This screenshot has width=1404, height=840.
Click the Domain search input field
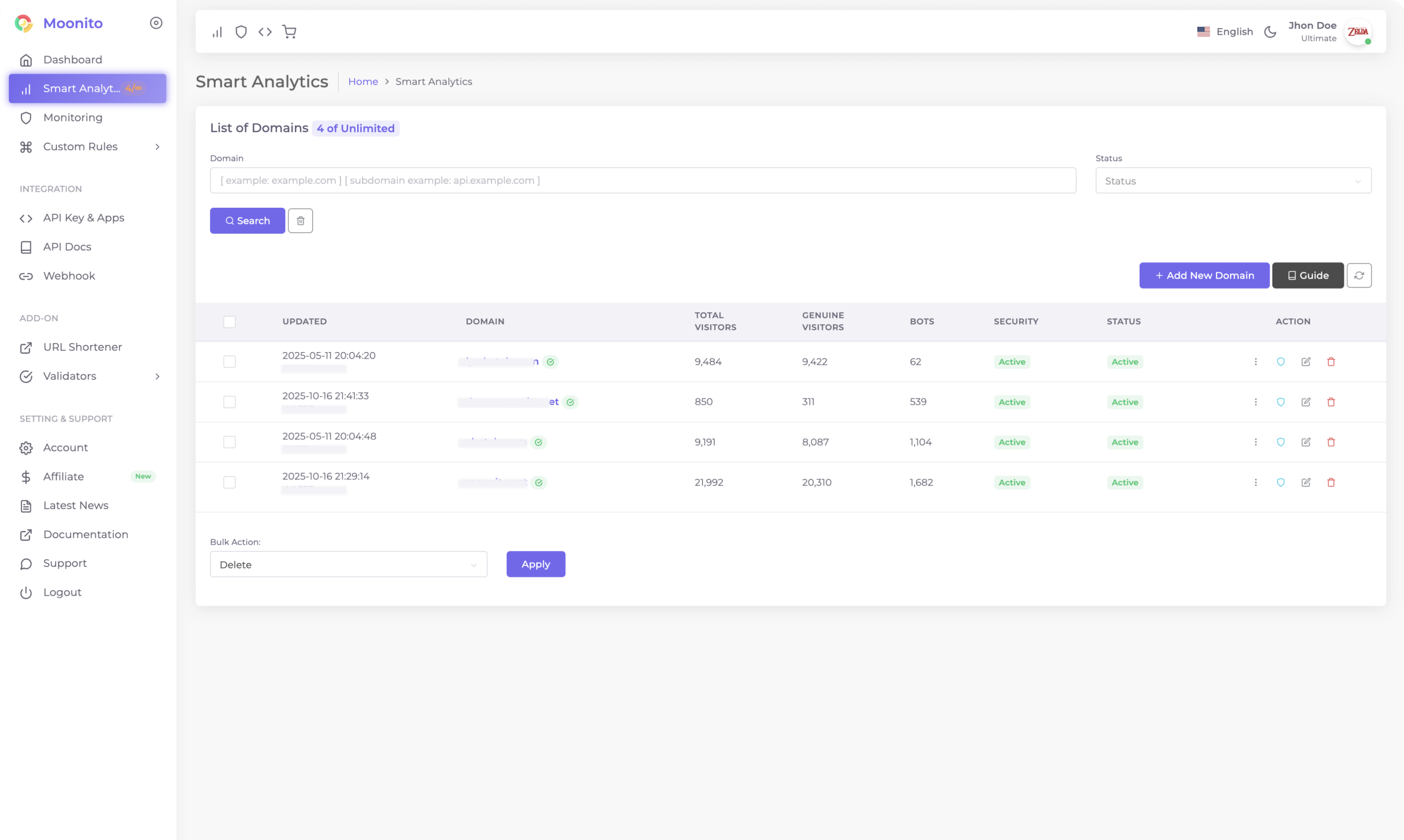pyautogui.click(x=642, y=181)
